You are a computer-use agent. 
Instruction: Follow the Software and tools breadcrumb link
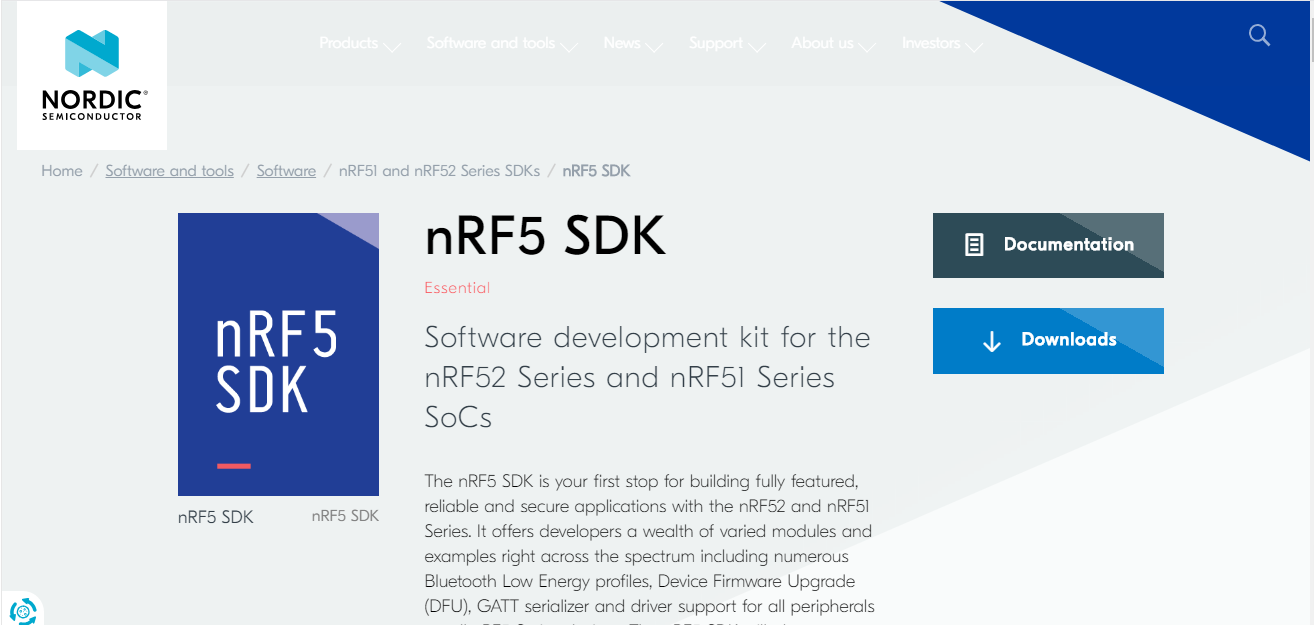pos(170,171)
